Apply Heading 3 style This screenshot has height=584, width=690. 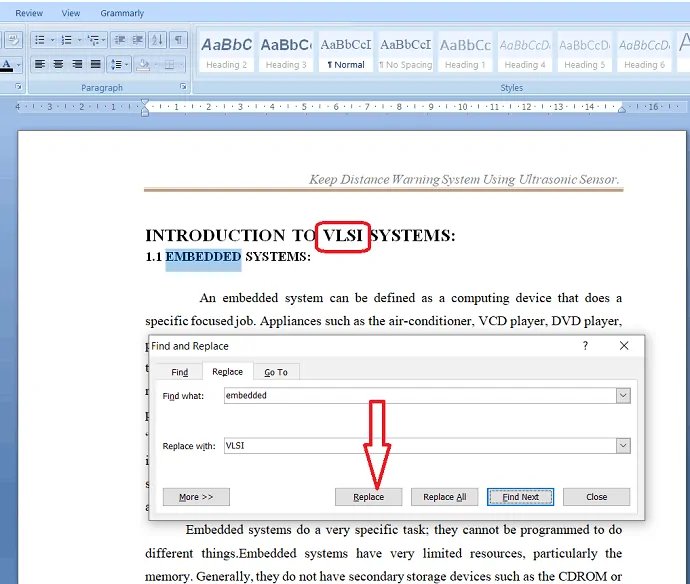(286, 53)
